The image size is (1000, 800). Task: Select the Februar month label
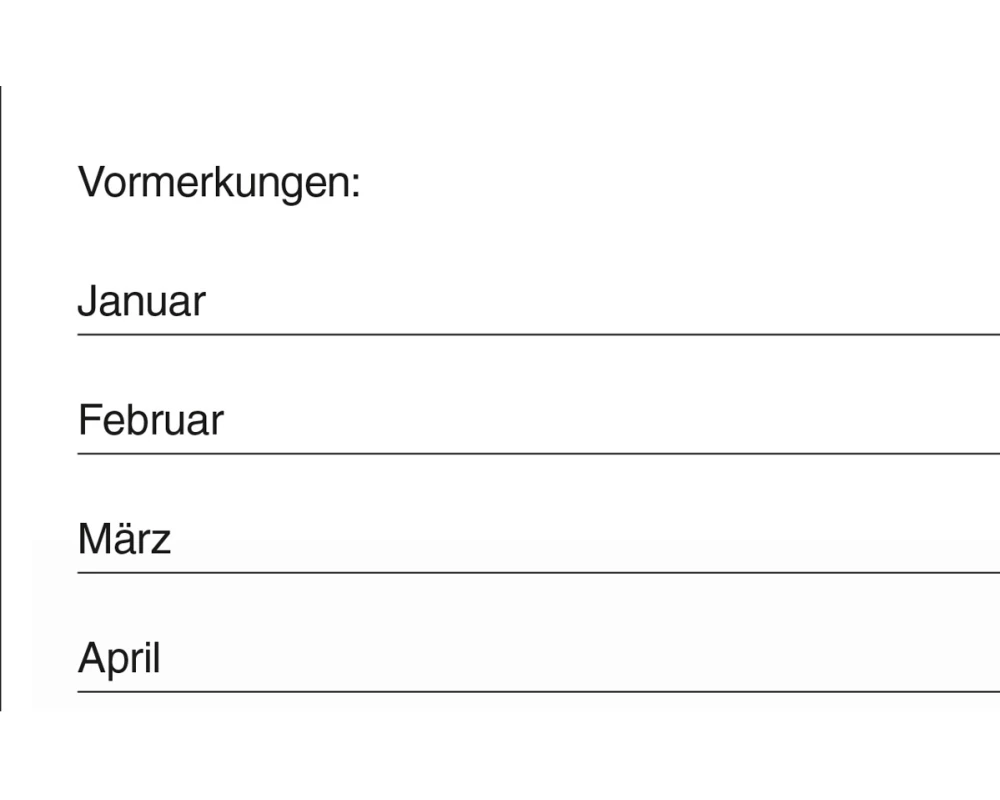point(150,421)
